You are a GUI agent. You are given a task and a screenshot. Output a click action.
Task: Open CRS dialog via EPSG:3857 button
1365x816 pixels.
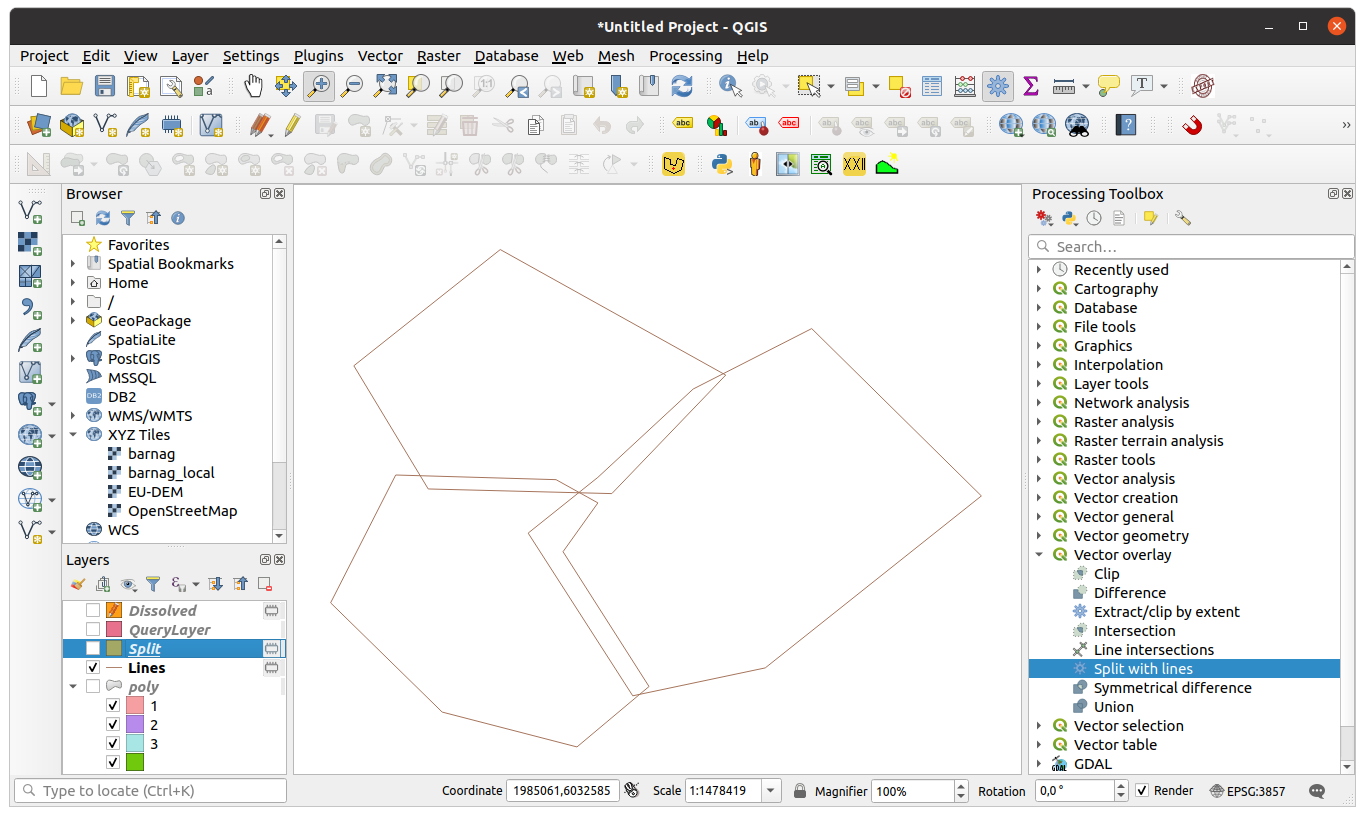pos(1249,791)
